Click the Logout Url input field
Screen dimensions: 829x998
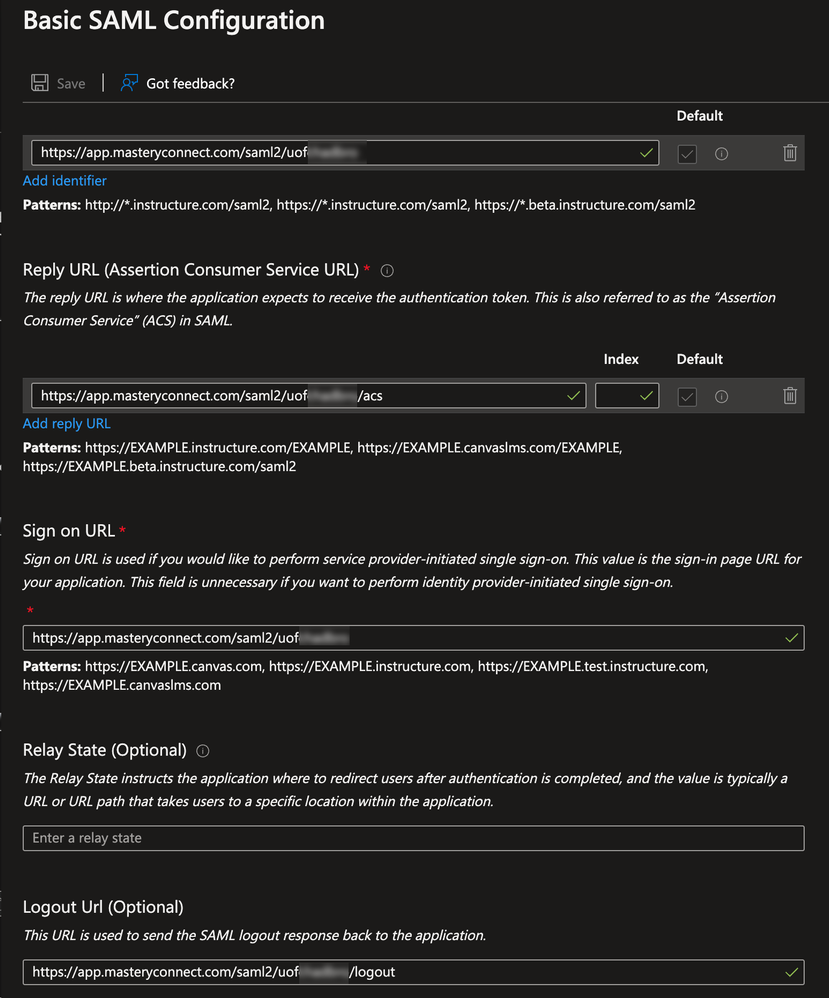click(400, 972)
